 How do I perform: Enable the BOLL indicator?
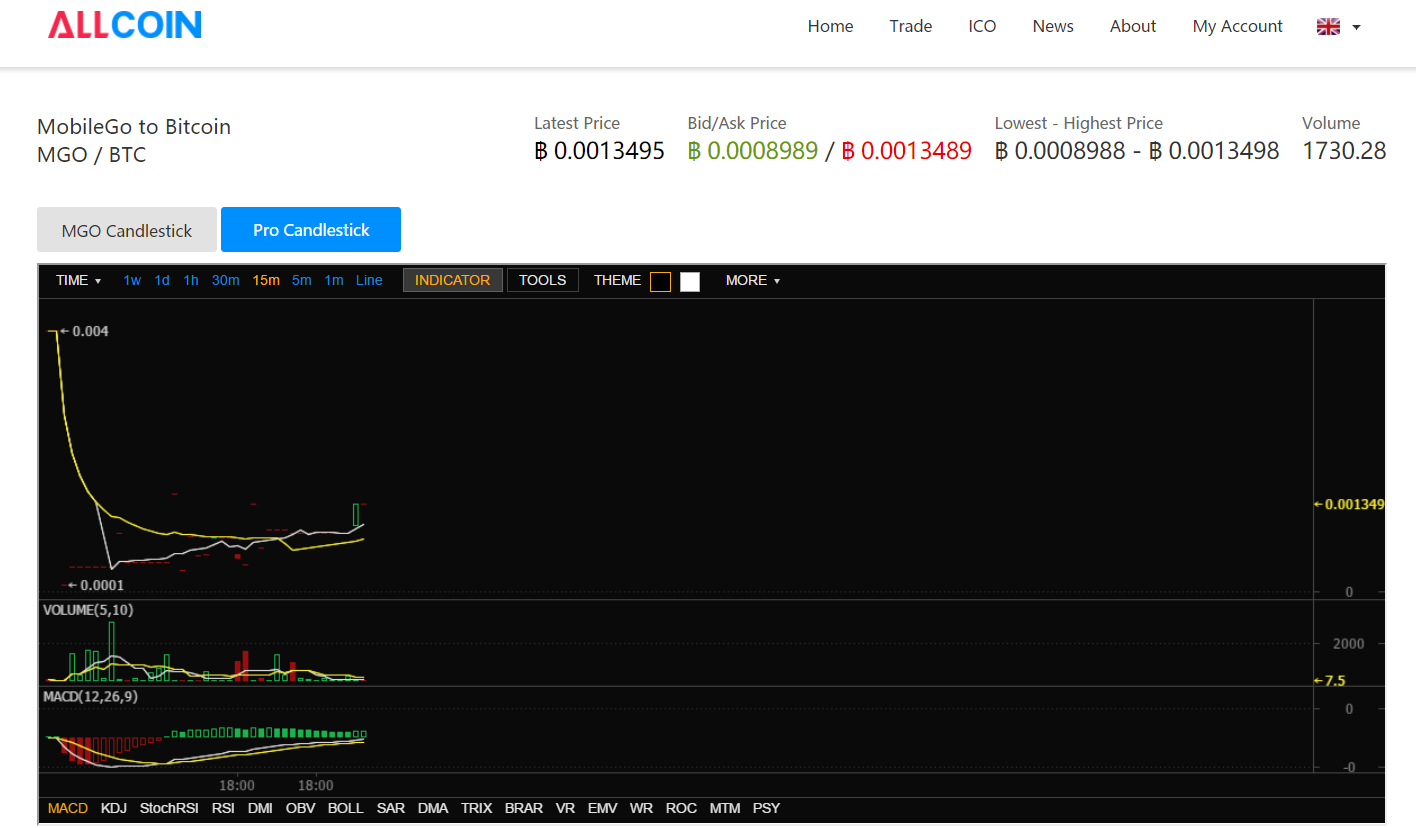click(346, 808)
